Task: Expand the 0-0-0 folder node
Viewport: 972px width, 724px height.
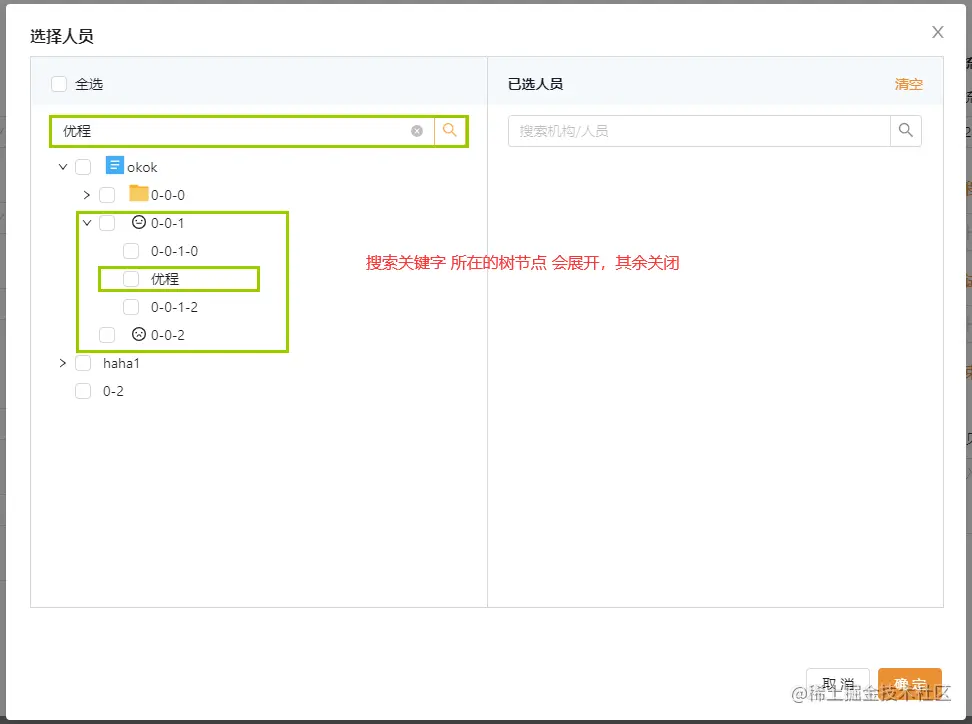Action: (x=87, y=195)
